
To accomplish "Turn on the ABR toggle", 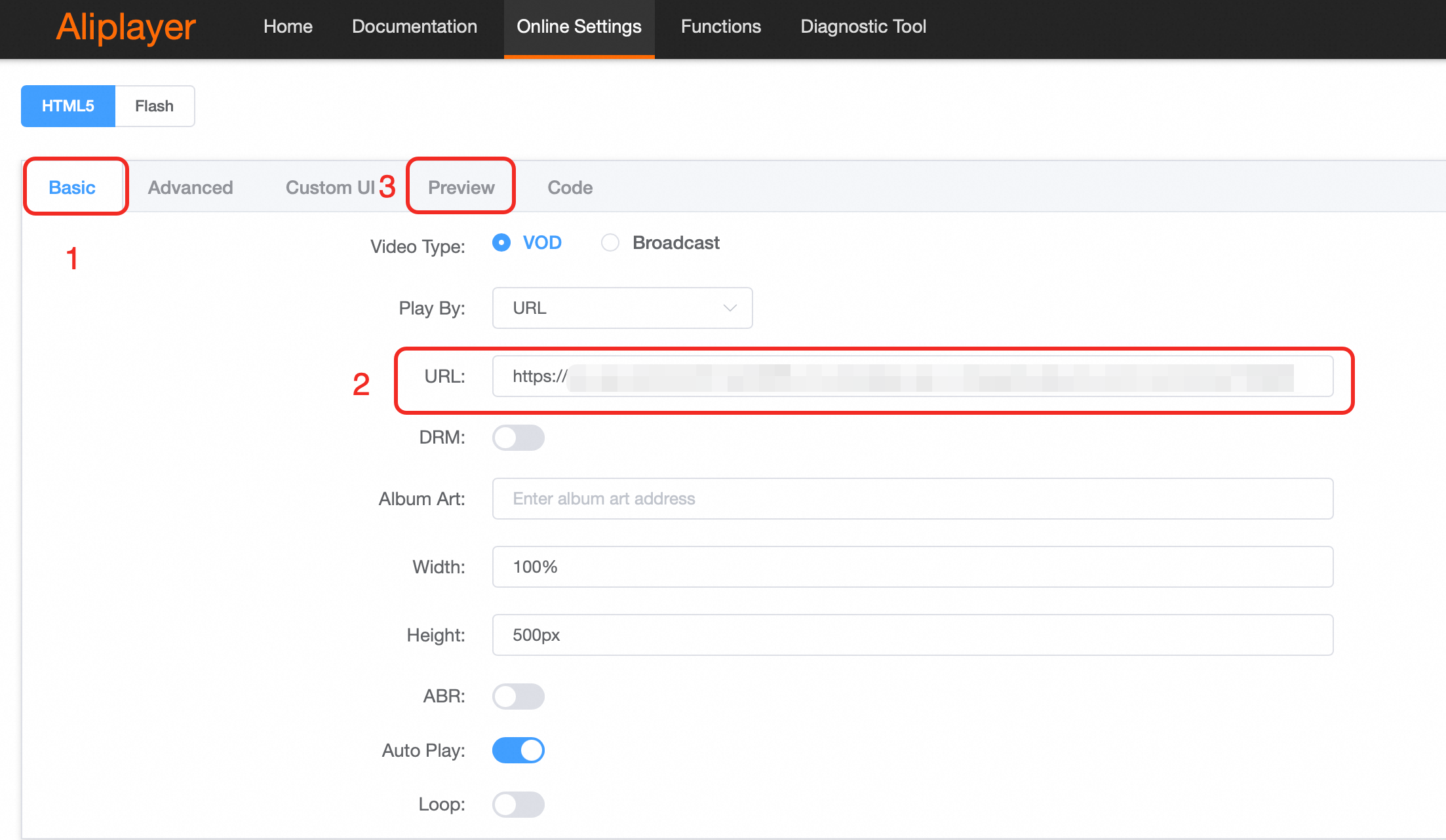I will 518,697.
